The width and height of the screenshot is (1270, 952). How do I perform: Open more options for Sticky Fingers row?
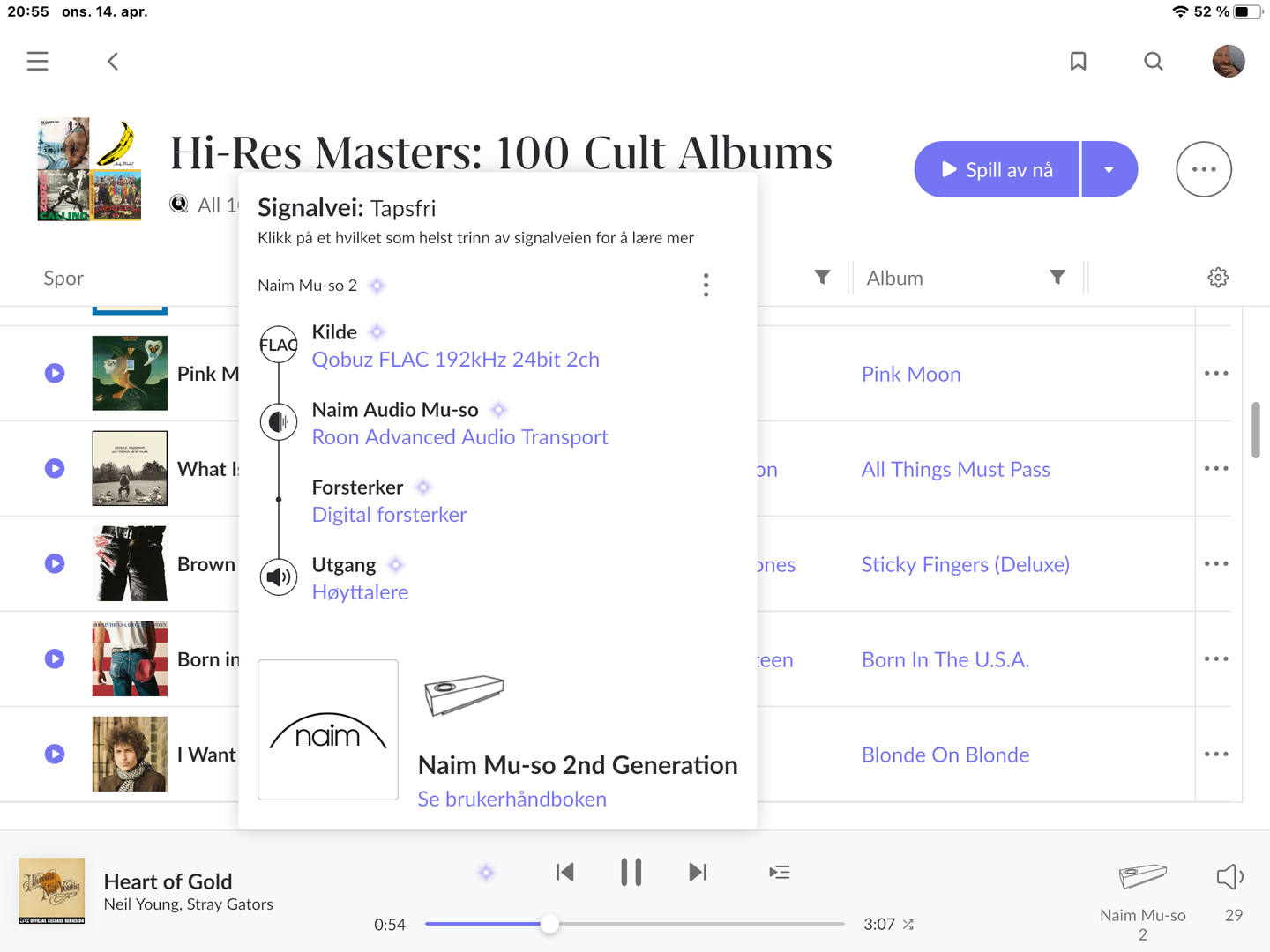pyautogui.click(x=1216, y=563)
